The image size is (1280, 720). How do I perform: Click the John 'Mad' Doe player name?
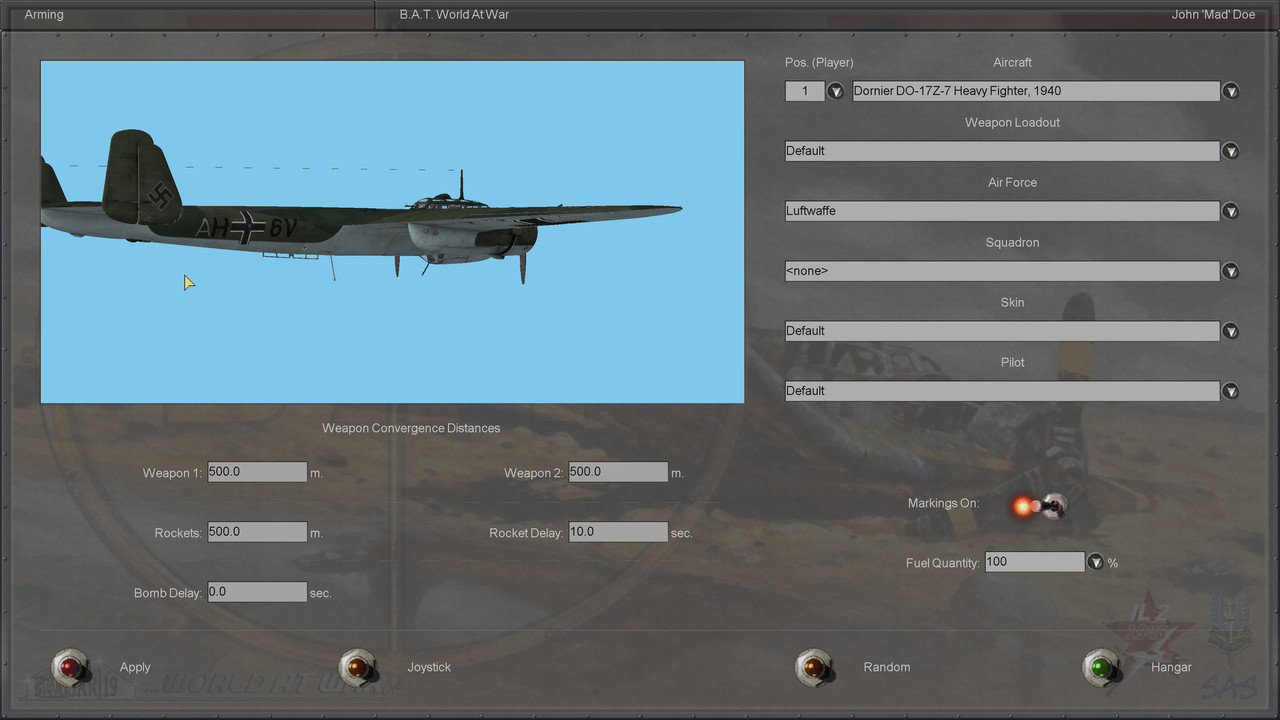coord(1213,15)
